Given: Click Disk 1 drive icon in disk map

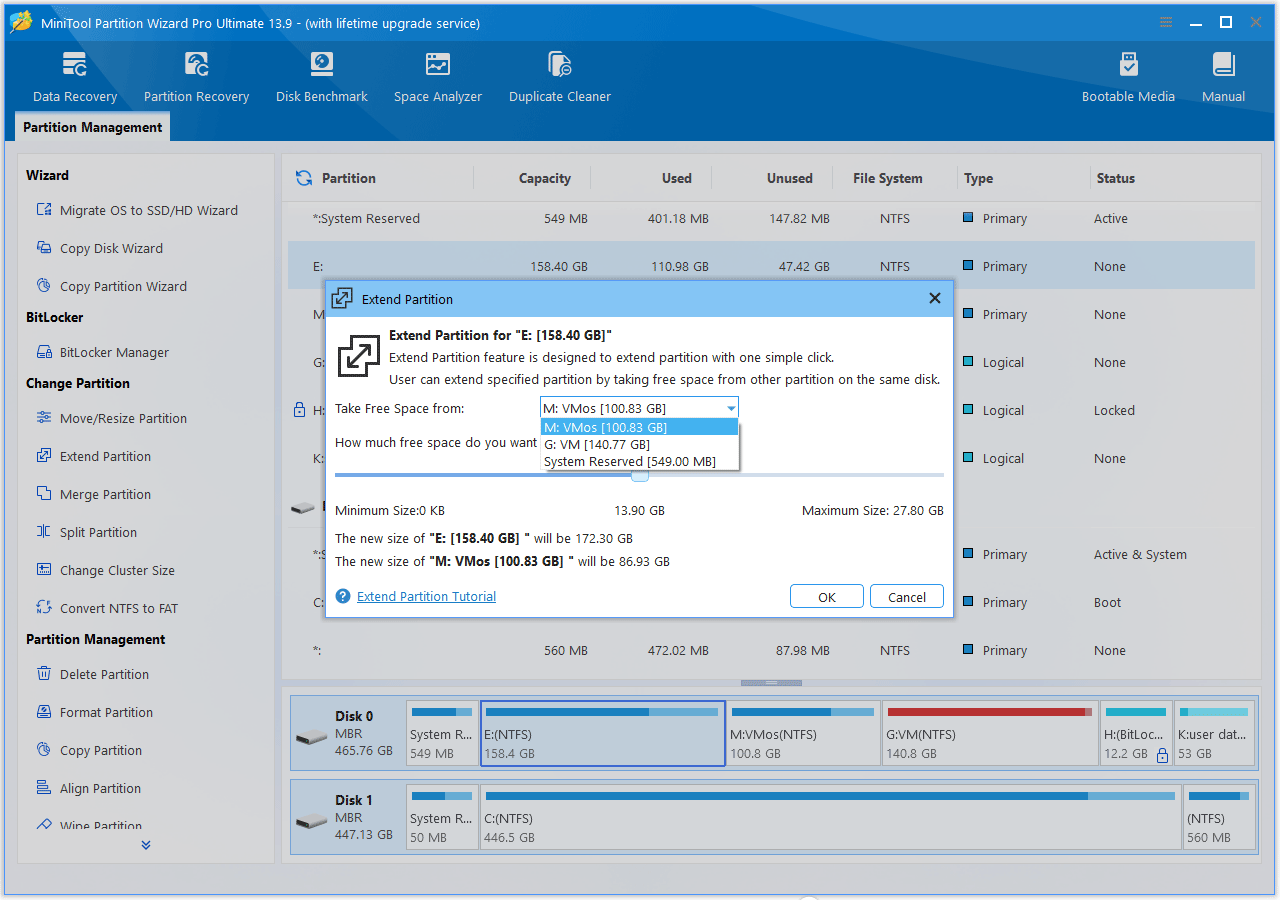Looking at the screenshot, I should click(x=310, y=821).
